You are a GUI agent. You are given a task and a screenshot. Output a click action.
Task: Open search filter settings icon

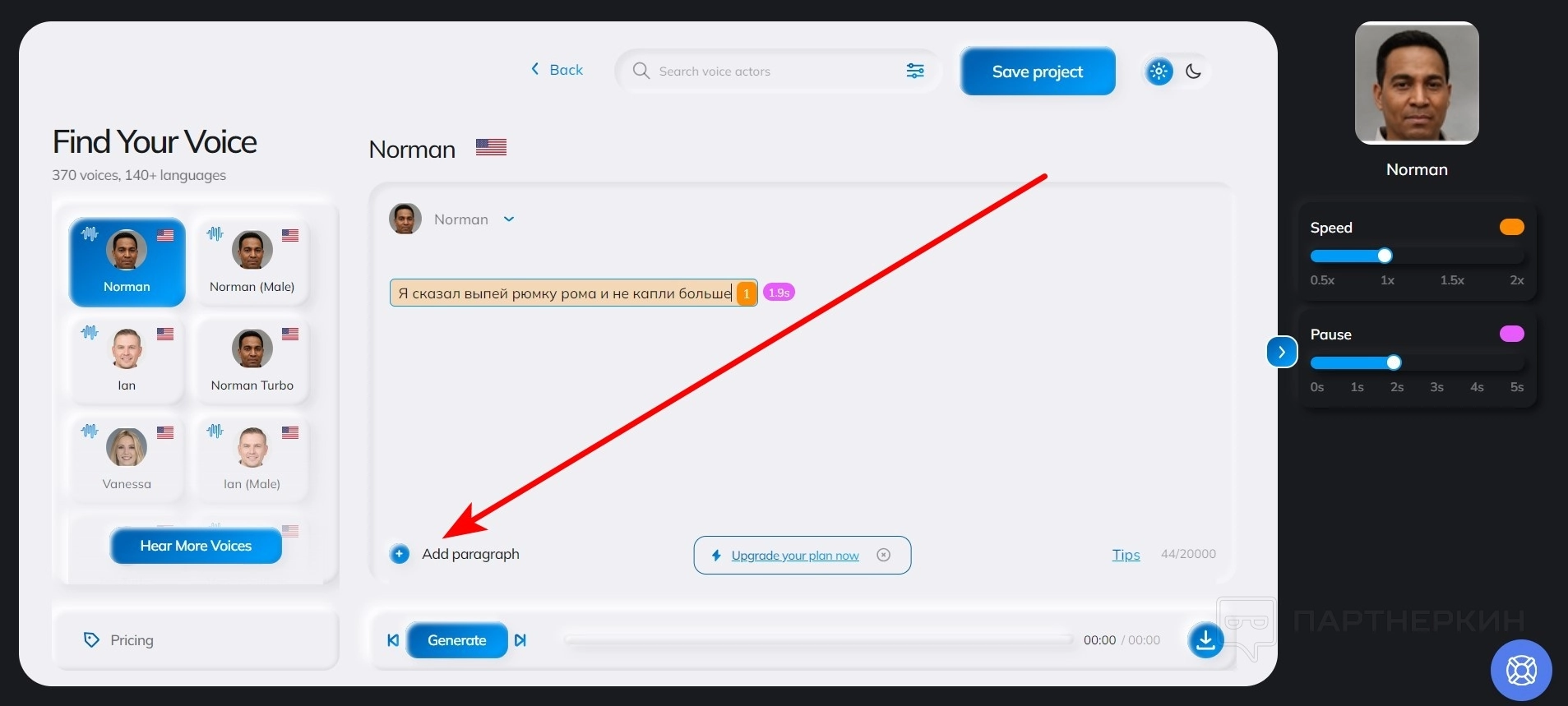(915, 71)
